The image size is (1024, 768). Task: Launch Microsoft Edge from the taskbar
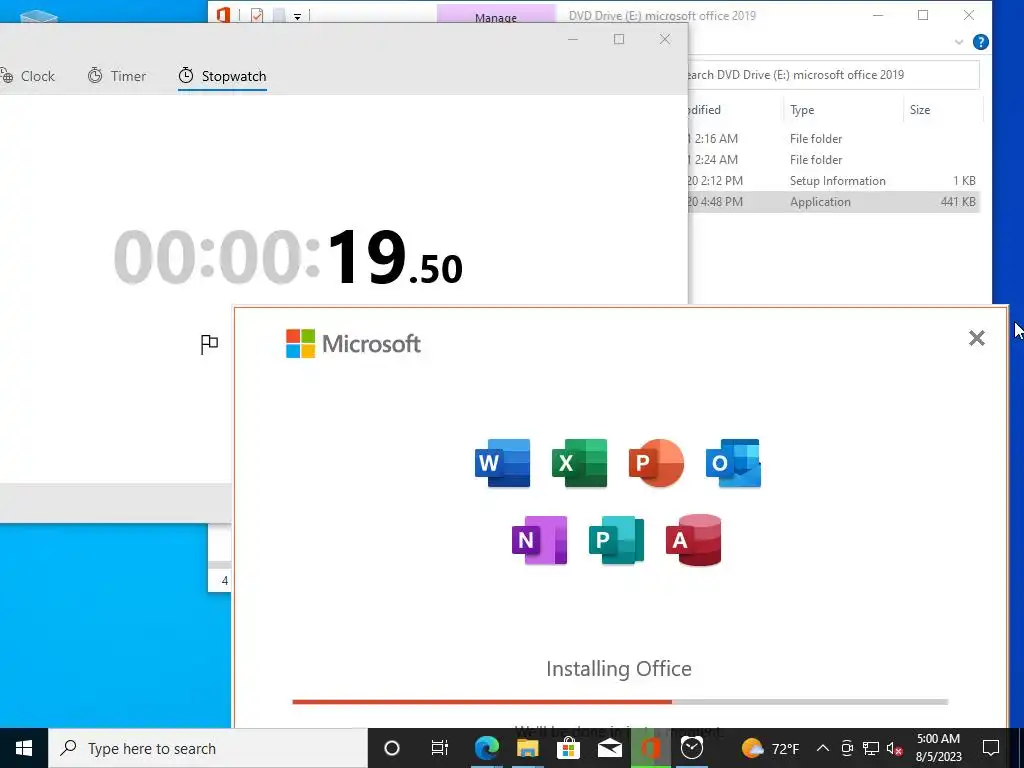487,748
